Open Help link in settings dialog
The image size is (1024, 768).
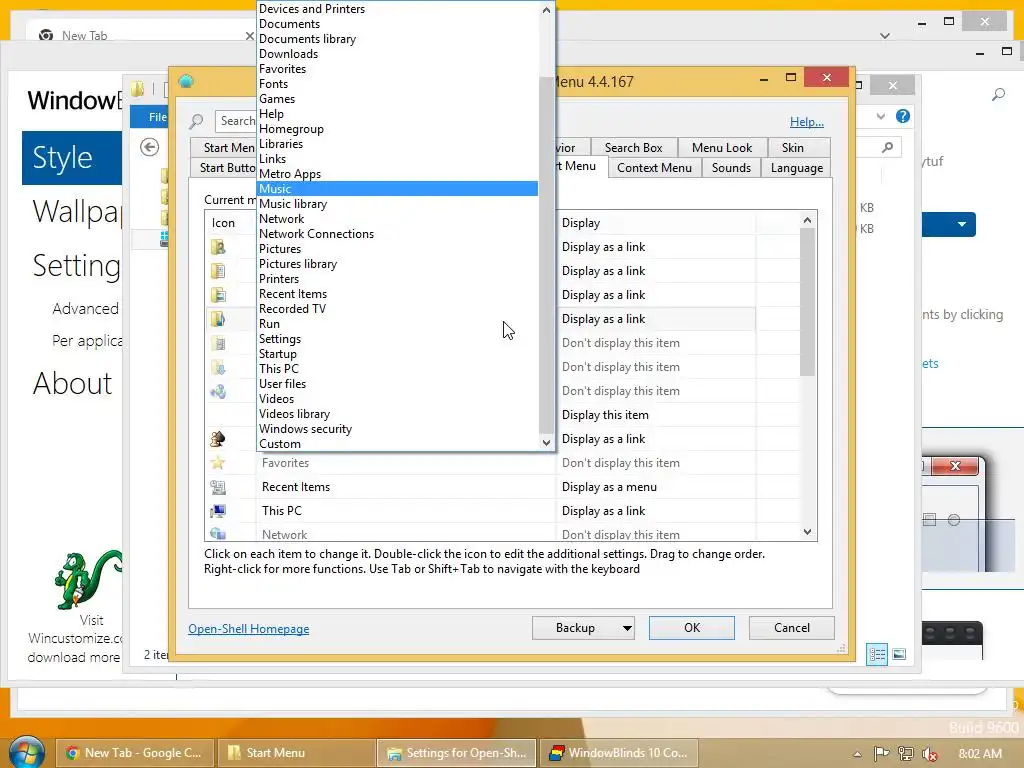(x=807, y=122)
